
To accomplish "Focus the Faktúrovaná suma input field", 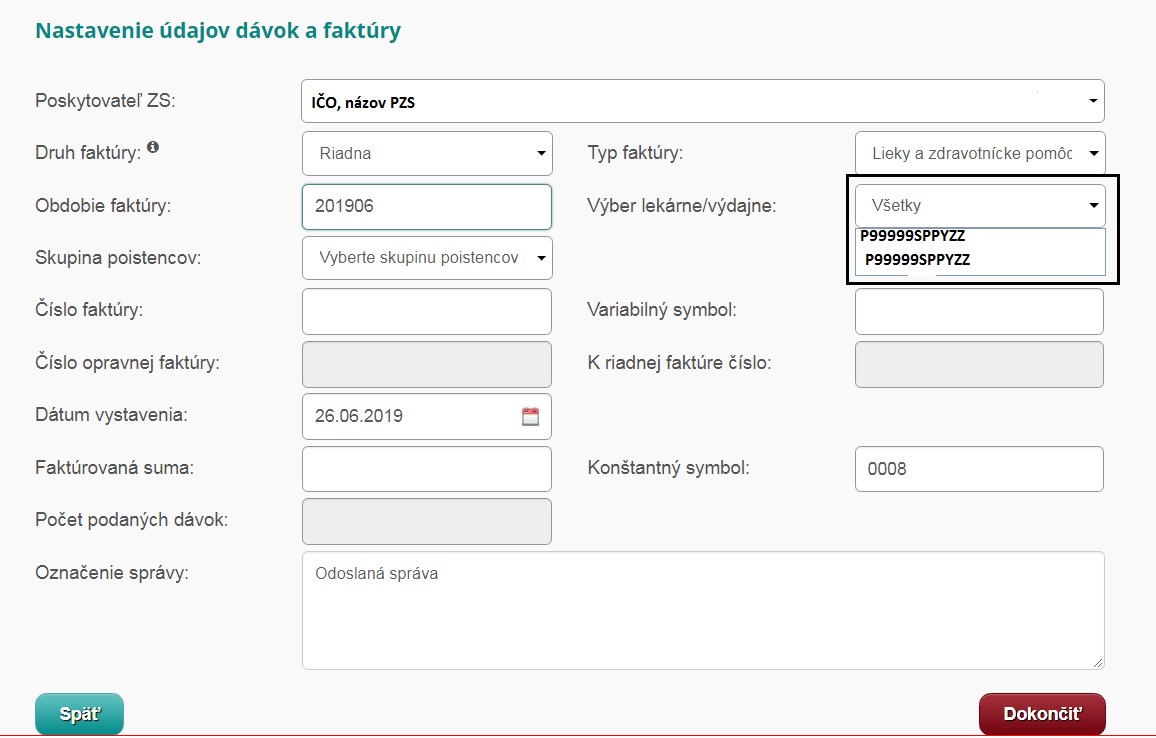I will pyautogui.click(x=427, y=468).
